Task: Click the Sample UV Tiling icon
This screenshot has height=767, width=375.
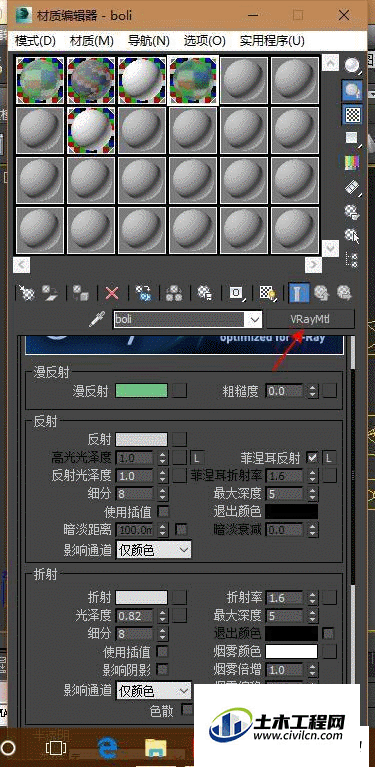Action: [352, 138]
